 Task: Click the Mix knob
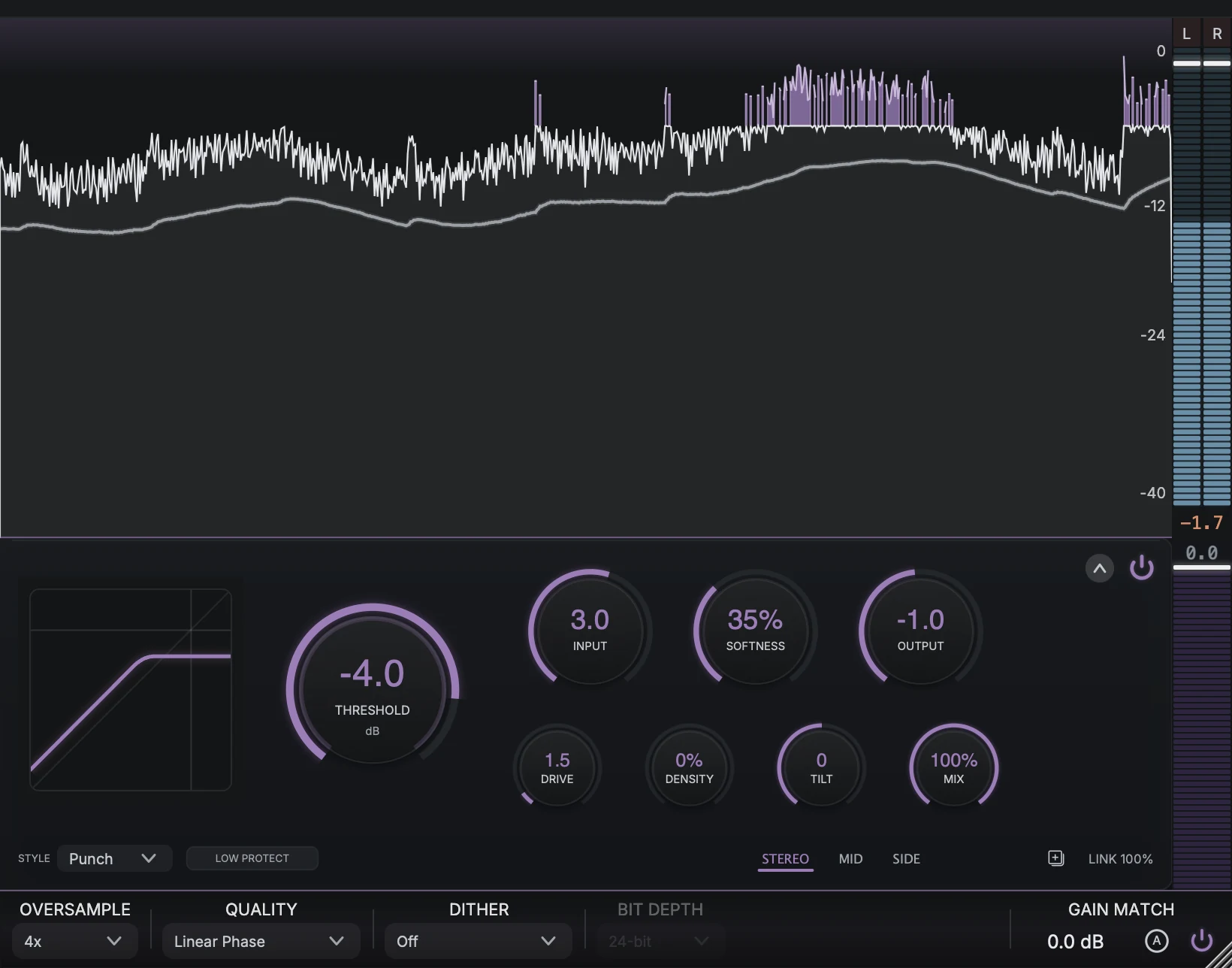tap(953, 767)
